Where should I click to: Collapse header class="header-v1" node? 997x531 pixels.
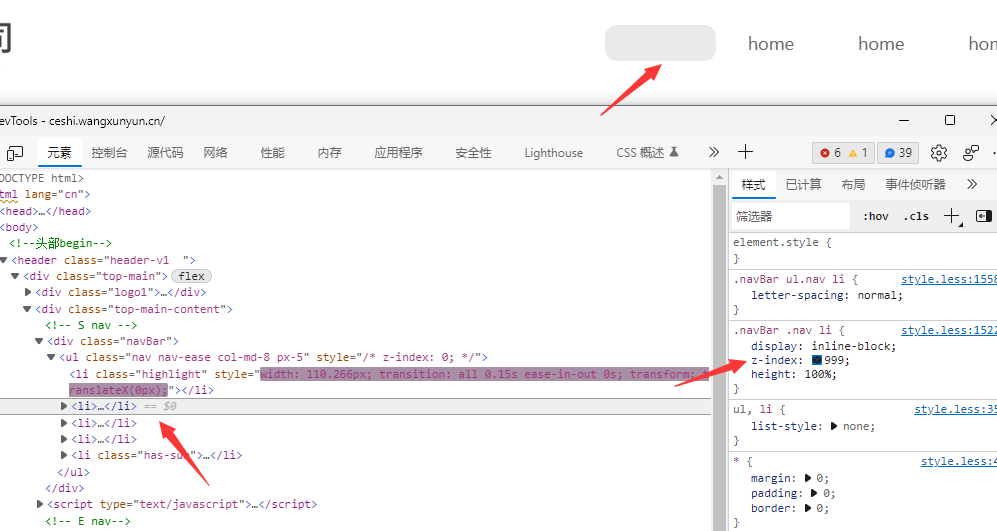(4, 260)
